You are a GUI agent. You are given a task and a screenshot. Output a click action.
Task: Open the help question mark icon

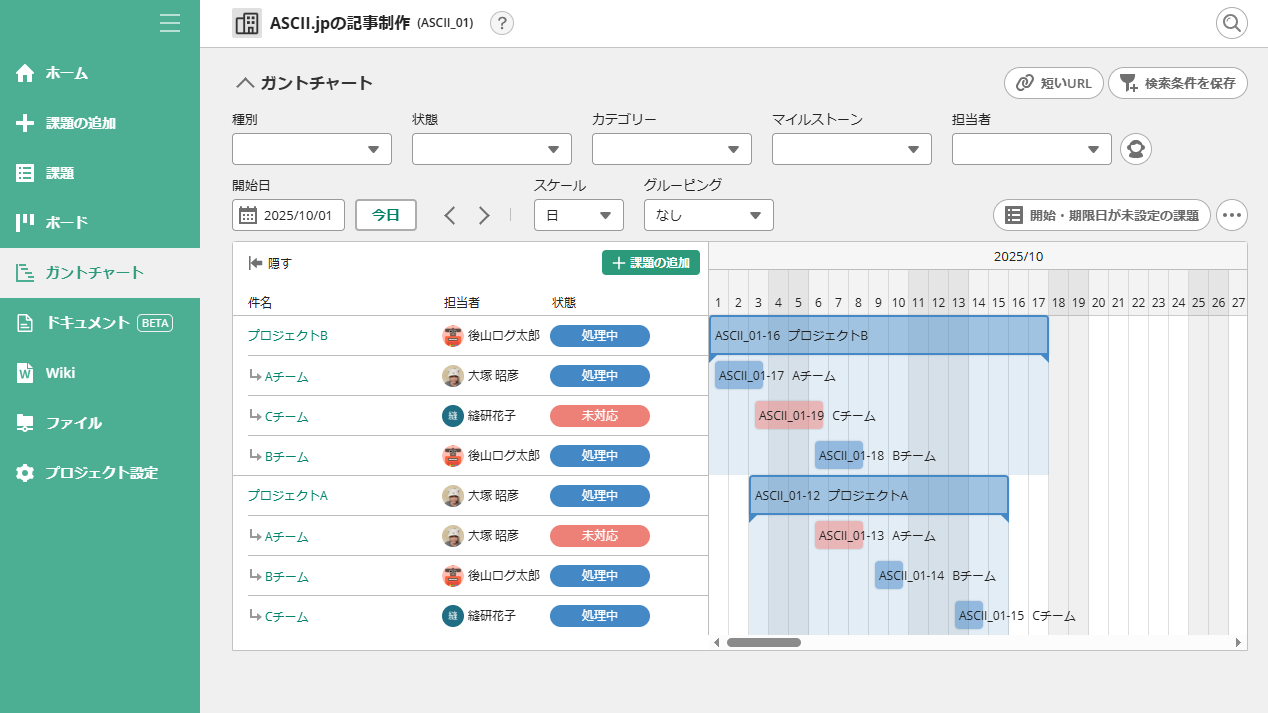point(502,23)
